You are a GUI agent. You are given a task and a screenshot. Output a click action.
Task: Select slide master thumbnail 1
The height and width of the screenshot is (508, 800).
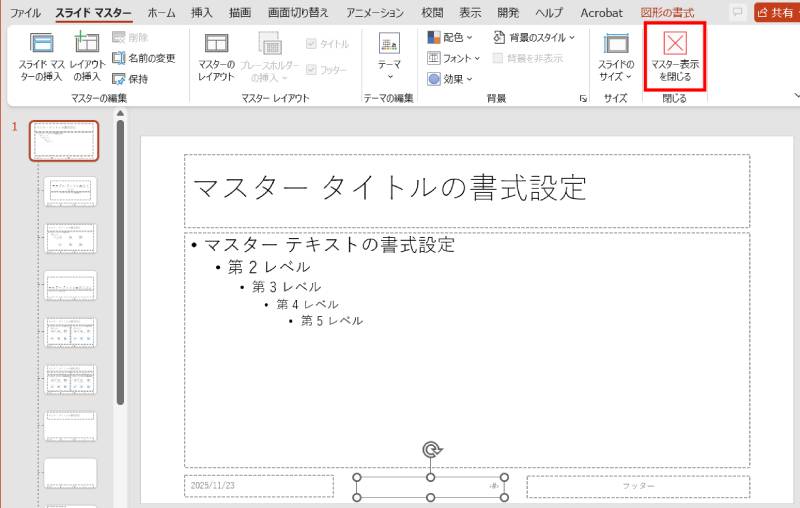[64, 141]
